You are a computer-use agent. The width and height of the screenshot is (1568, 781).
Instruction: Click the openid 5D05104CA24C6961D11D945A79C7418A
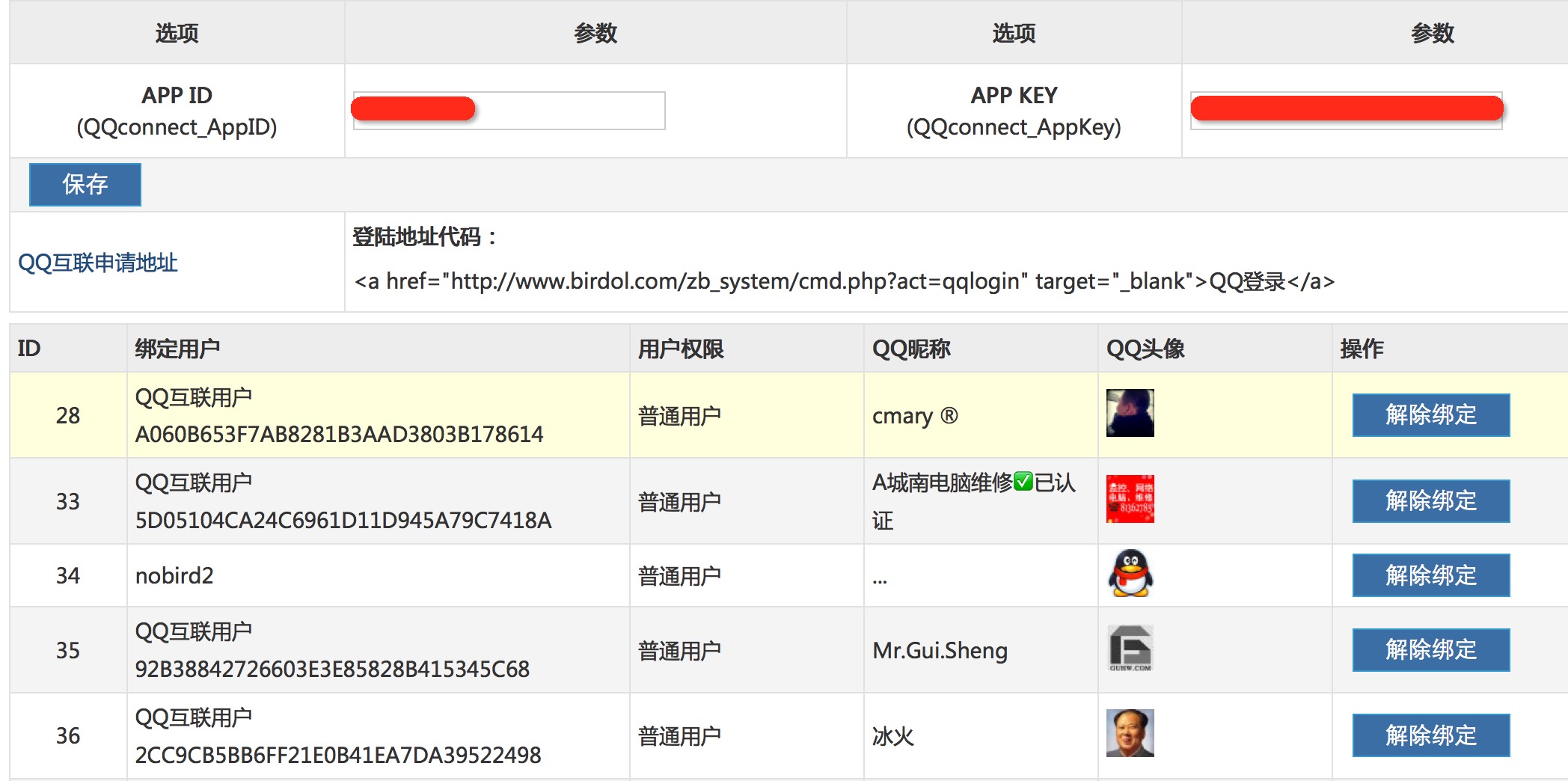343,521
